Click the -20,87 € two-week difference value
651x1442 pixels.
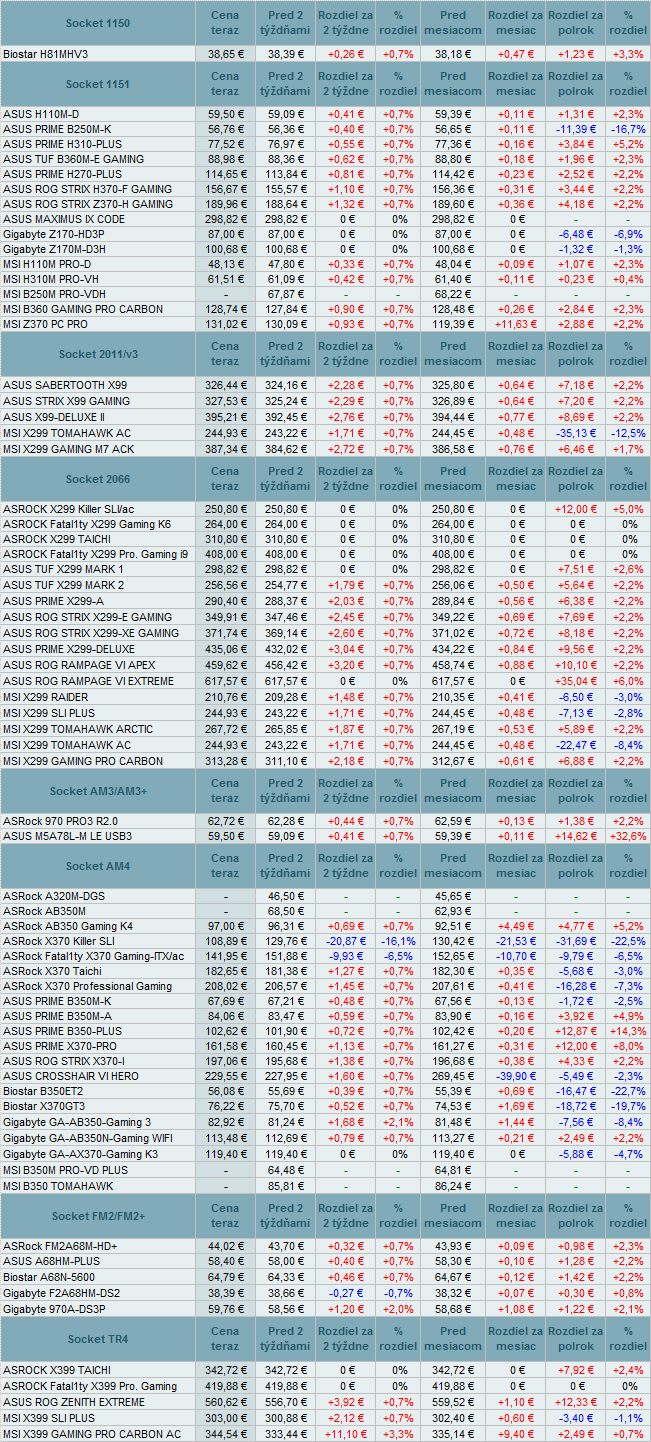[346, 942]
